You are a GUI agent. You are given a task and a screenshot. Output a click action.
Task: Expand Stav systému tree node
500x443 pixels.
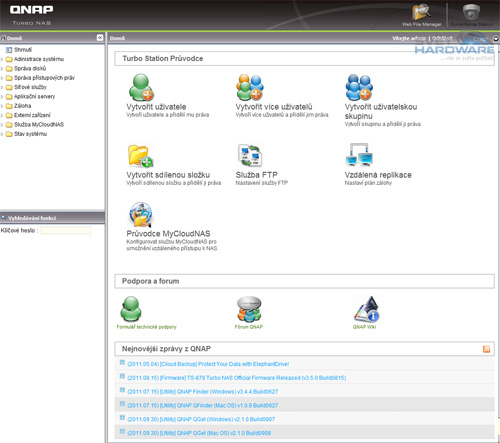[2, 134]
